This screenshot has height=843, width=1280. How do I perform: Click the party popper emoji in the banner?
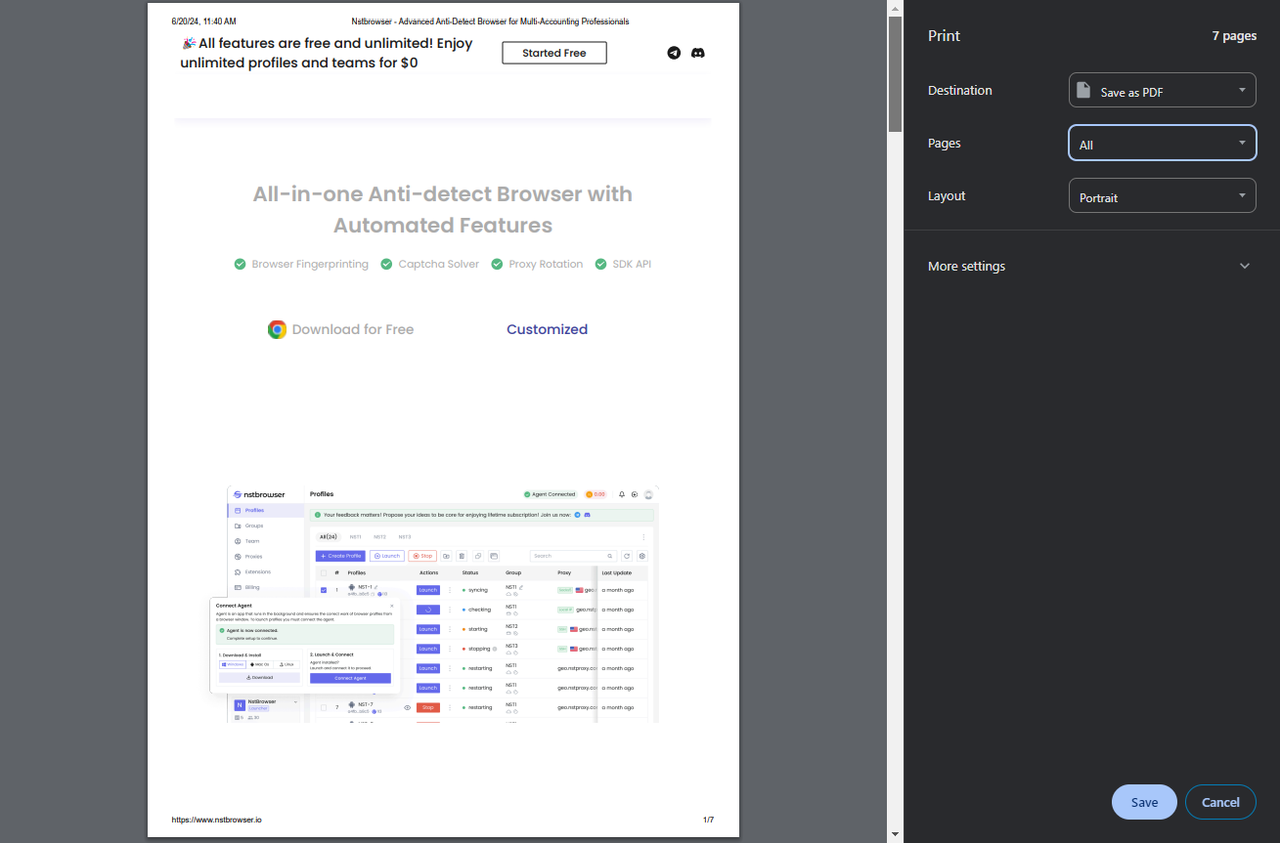(188, 43)
